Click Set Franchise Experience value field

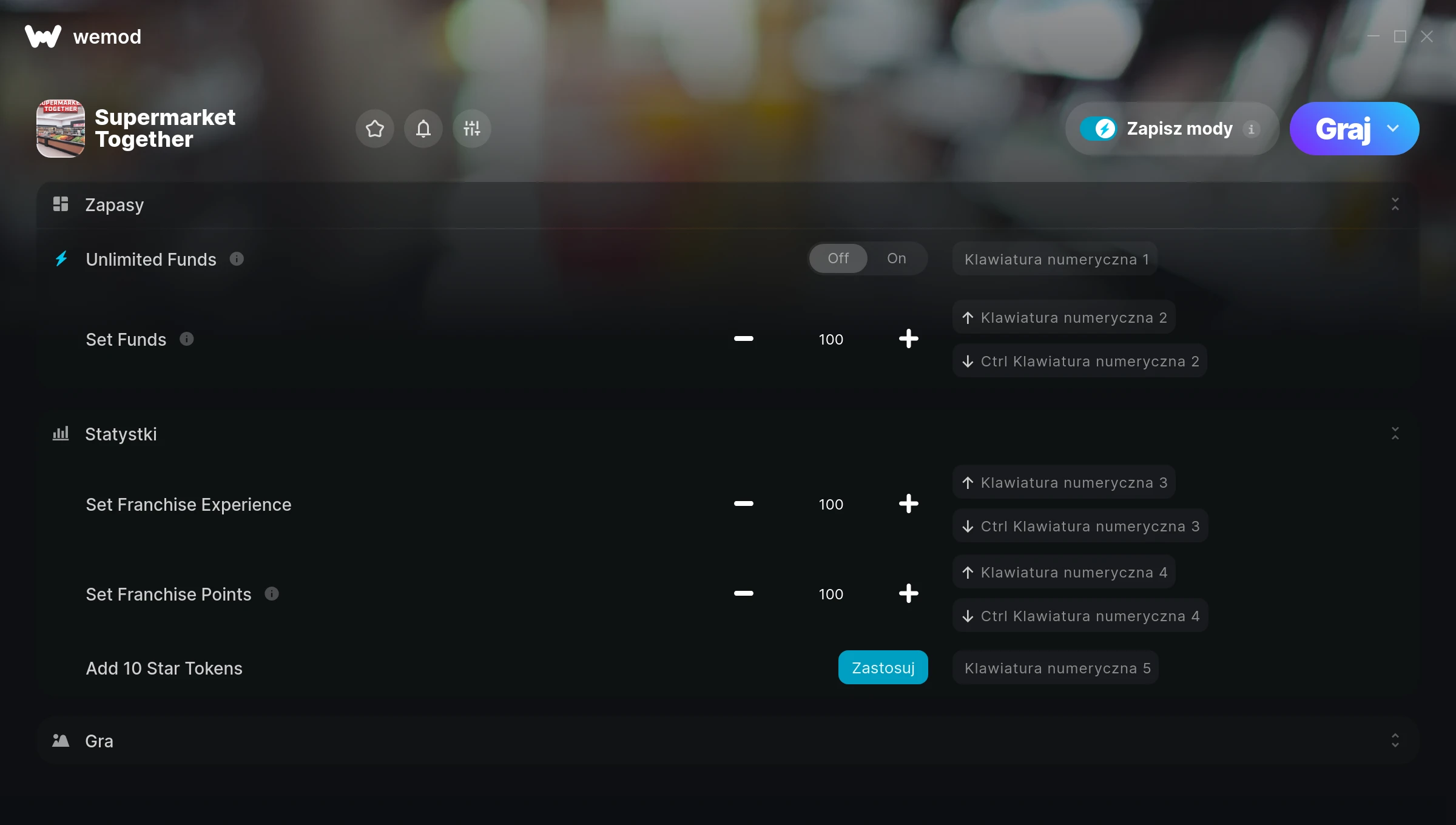pyautogui.click(x=831, y=504)
